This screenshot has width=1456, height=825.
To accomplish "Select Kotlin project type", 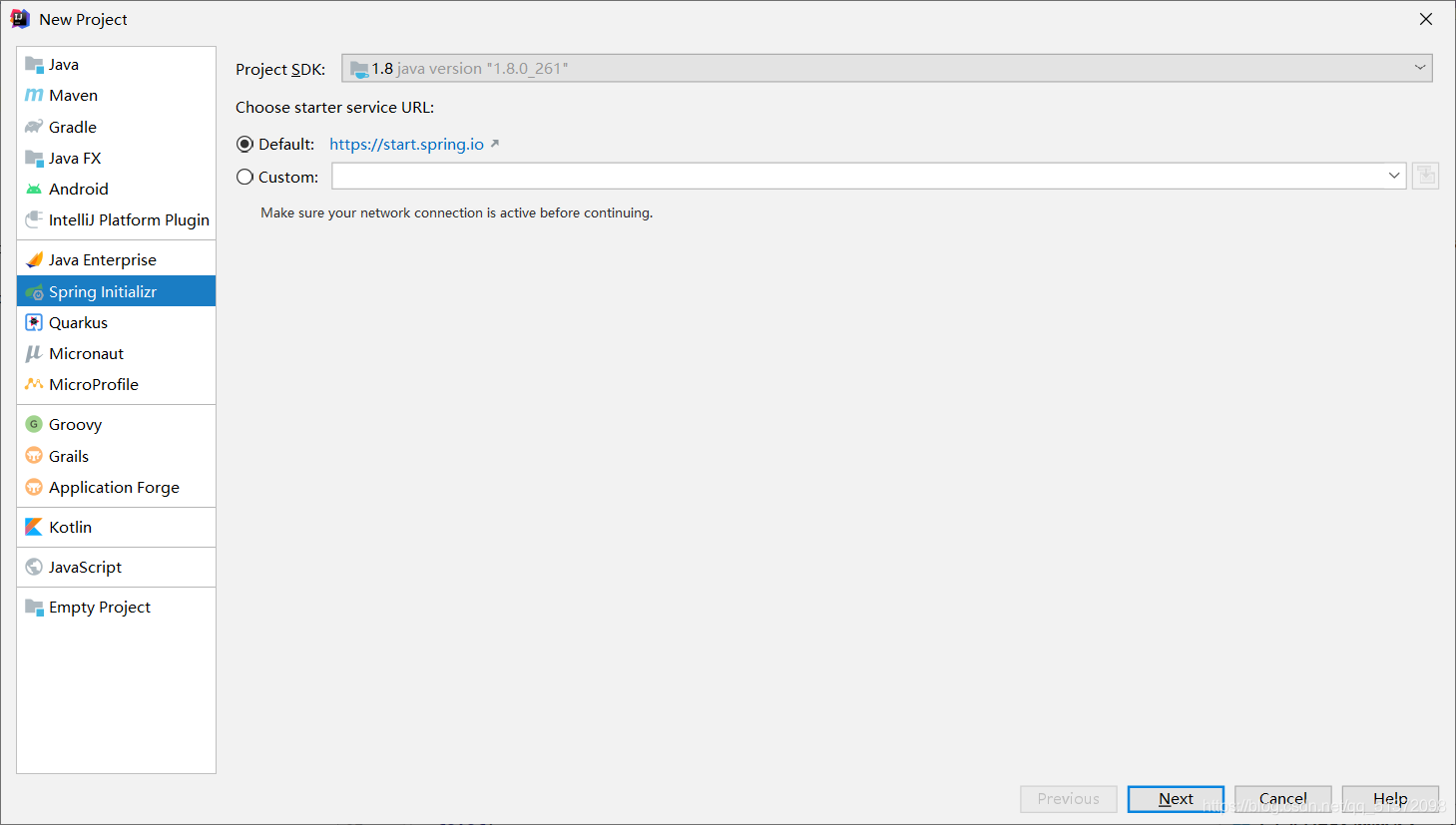I will pyautogui.click(x=117, y=527).
